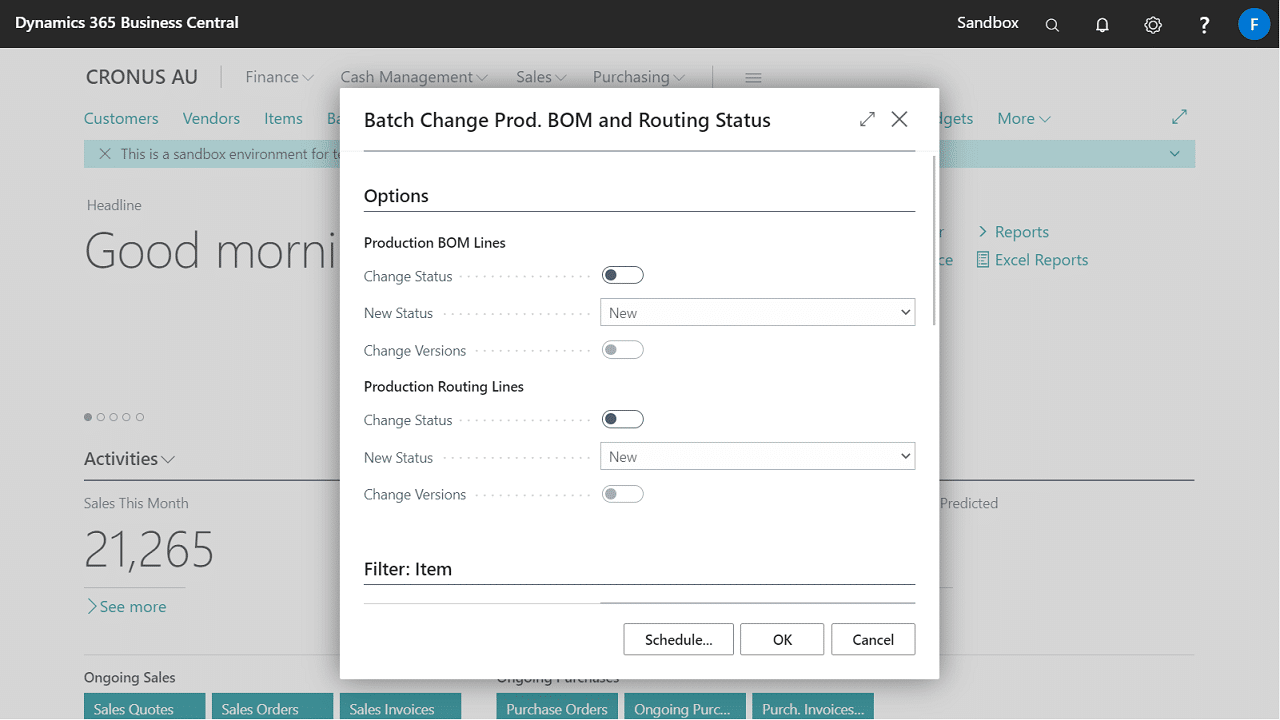Click the search magnifier icon in header
This screenshot has width=1280, height=720.
coord(1052,25)
